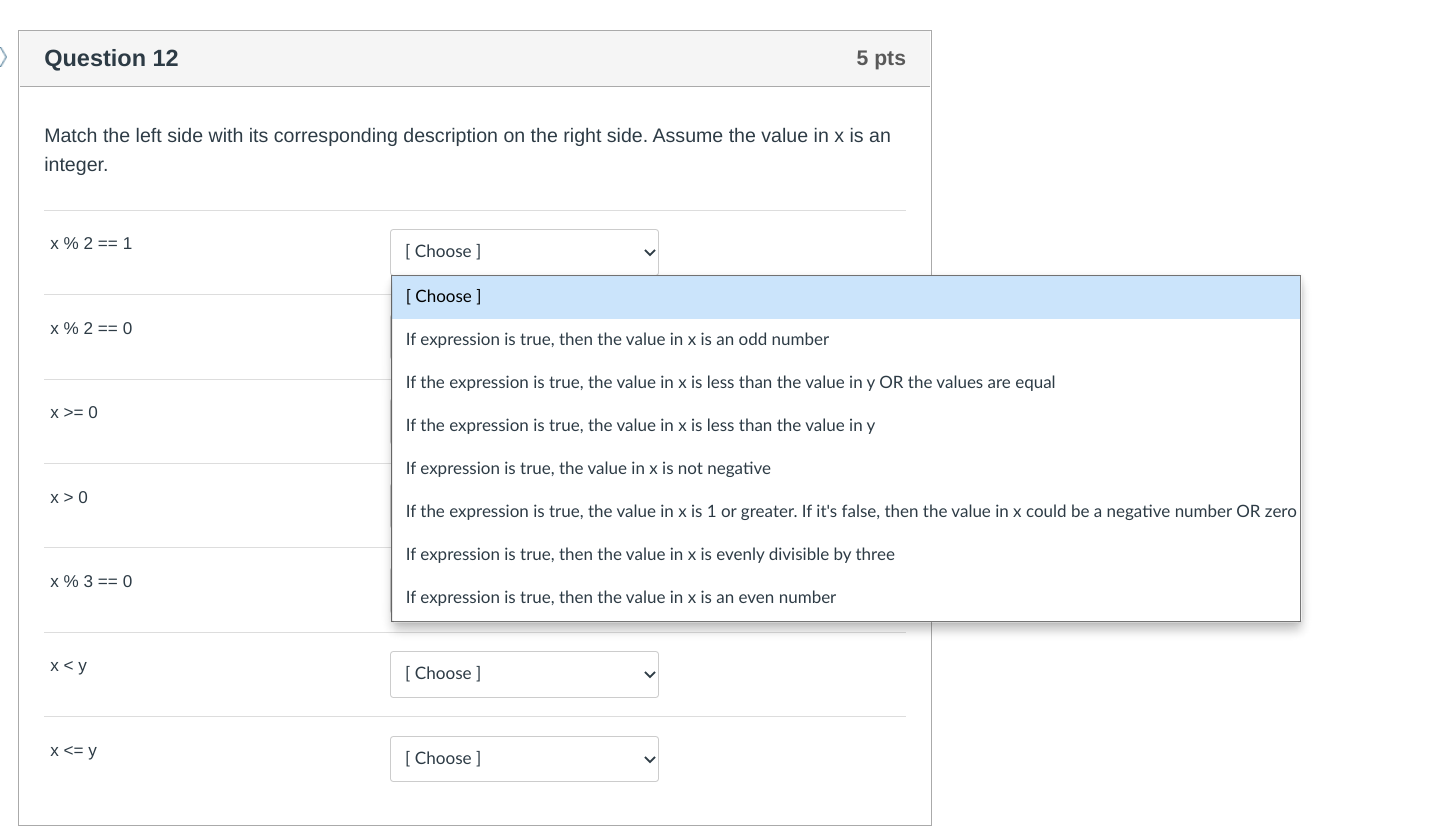Pick the 'evenly divisible by three' option
The width and height of the screenshot is (1453, 832).
[846, 555]
